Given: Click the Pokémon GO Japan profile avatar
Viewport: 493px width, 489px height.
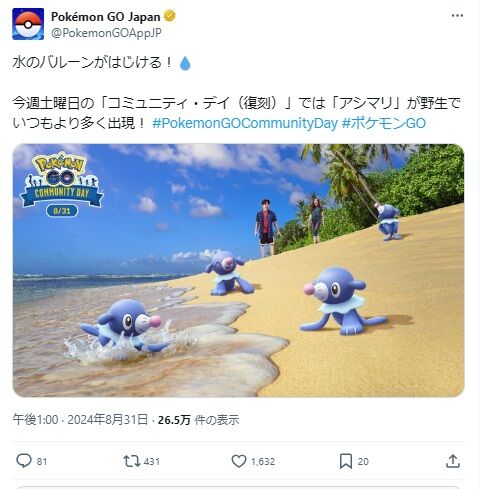Looking at the screenshot, I should click(x=28, y=24).
